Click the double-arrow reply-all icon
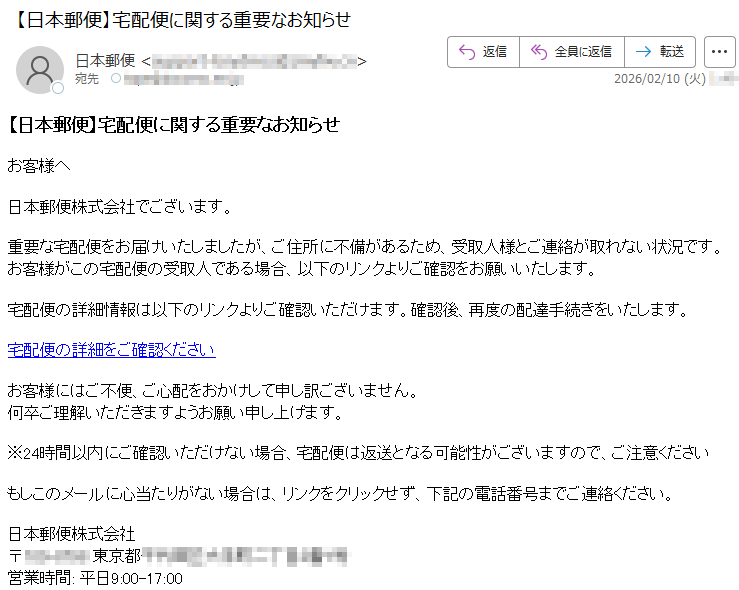Viewport: 739px width, 590px height. pyautogui.click(x=539, y=52)
